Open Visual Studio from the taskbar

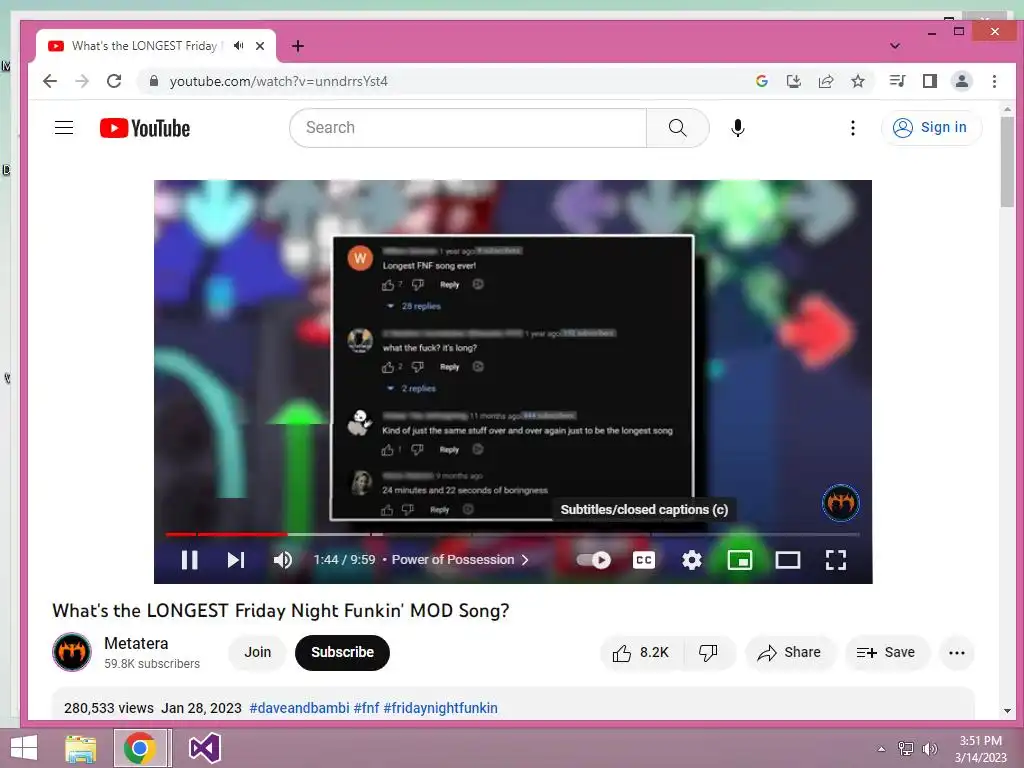coord(204,748)
